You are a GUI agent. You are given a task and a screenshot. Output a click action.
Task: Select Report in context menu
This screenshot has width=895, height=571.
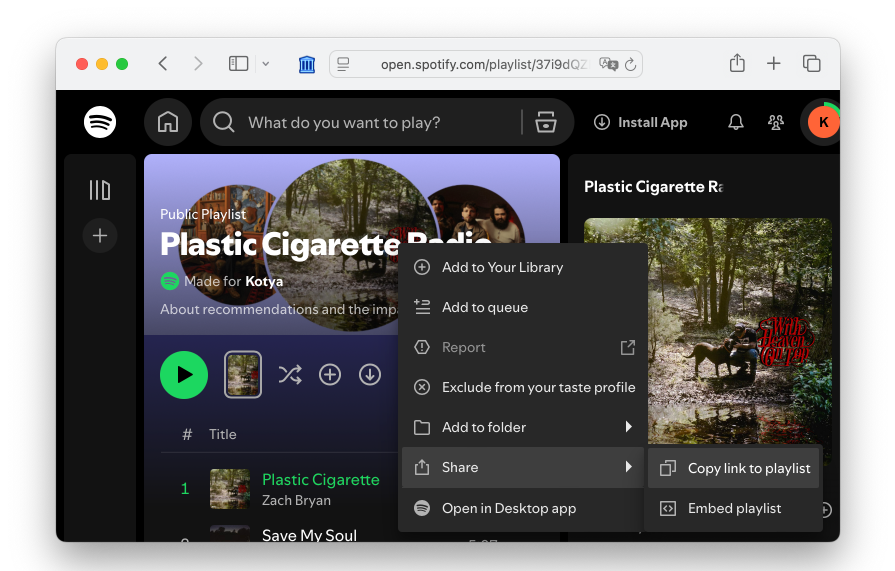tap(523, 347)
